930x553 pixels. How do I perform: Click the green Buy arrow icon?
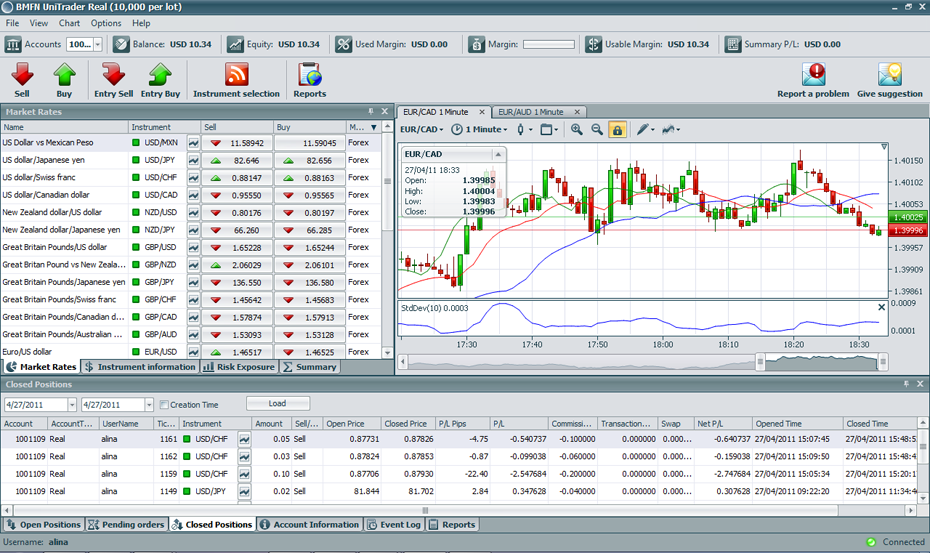[x=64, y=75]
